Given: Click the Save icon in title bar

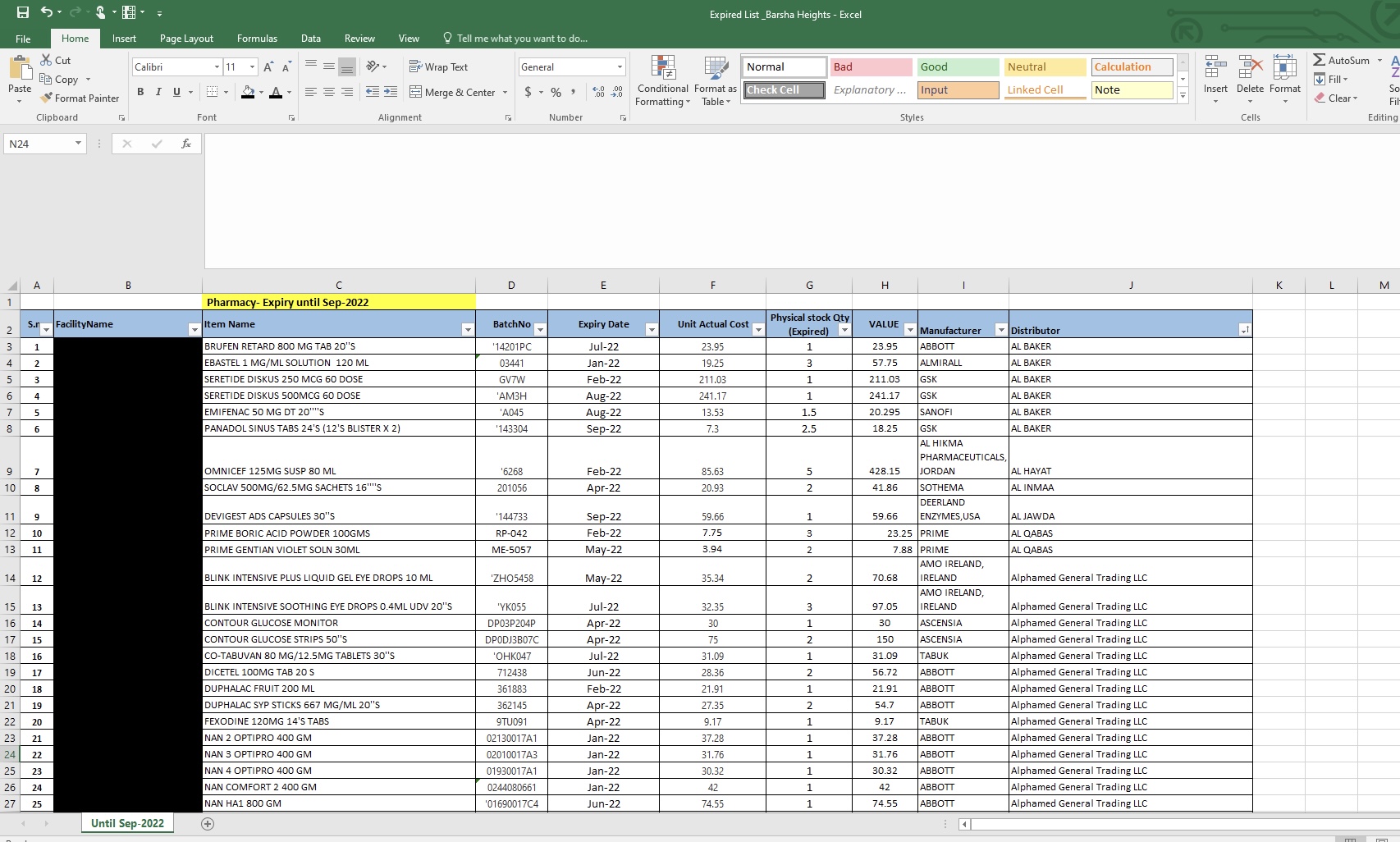Looking at the screenshot, I should click(23, 12).
